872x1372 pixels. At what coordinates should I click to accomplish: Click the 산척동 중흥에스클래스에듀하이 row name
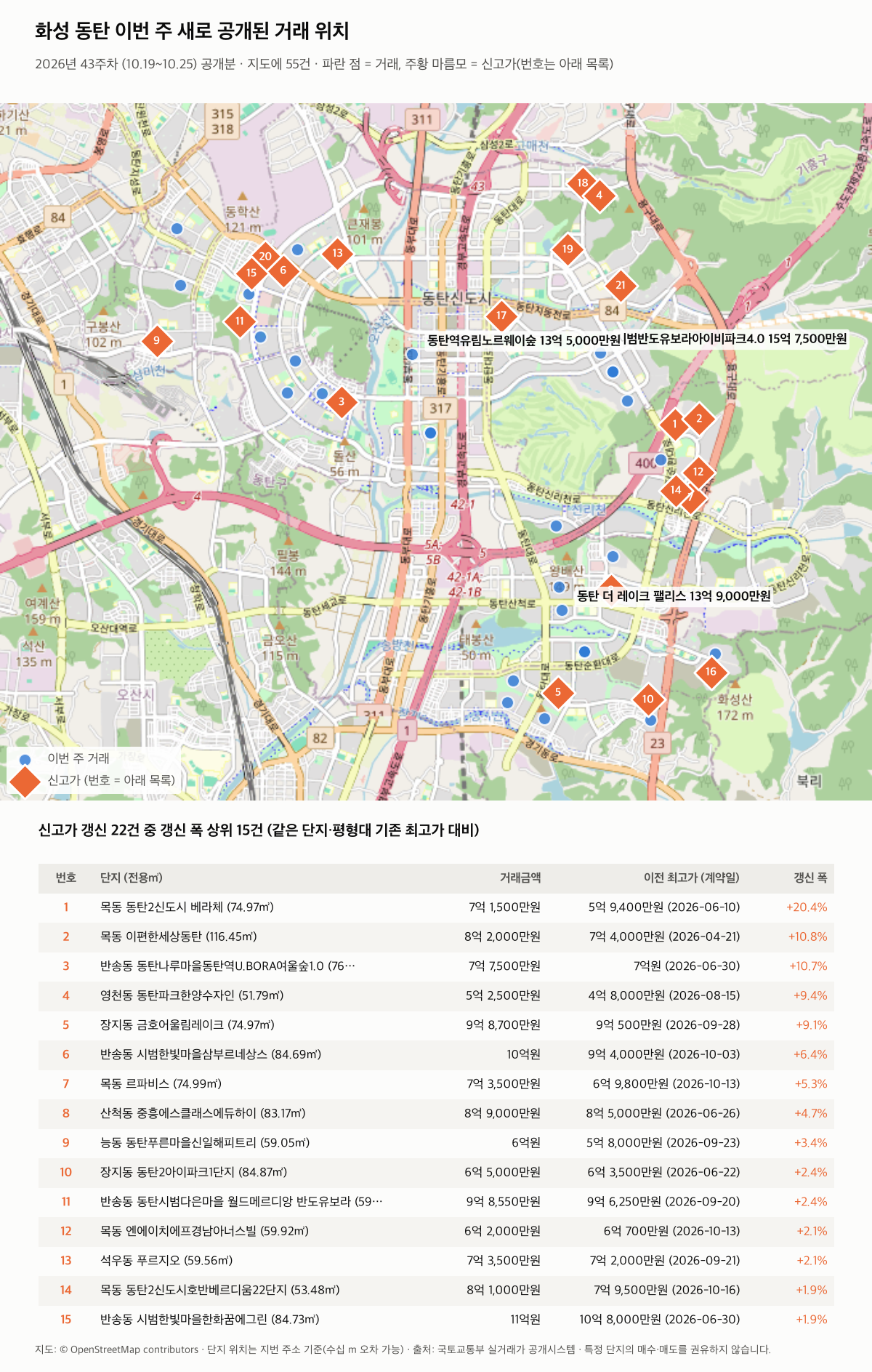[203, 1113]
